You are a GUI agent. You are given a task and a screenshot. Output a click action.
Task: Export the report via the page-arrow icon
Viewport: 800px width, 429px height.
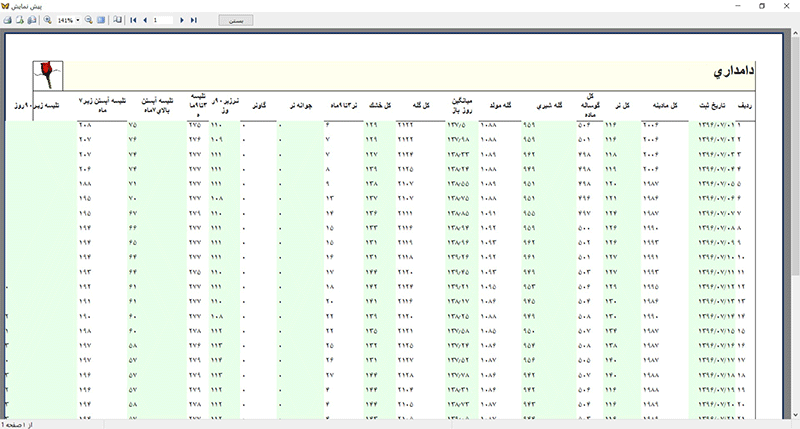20,20
